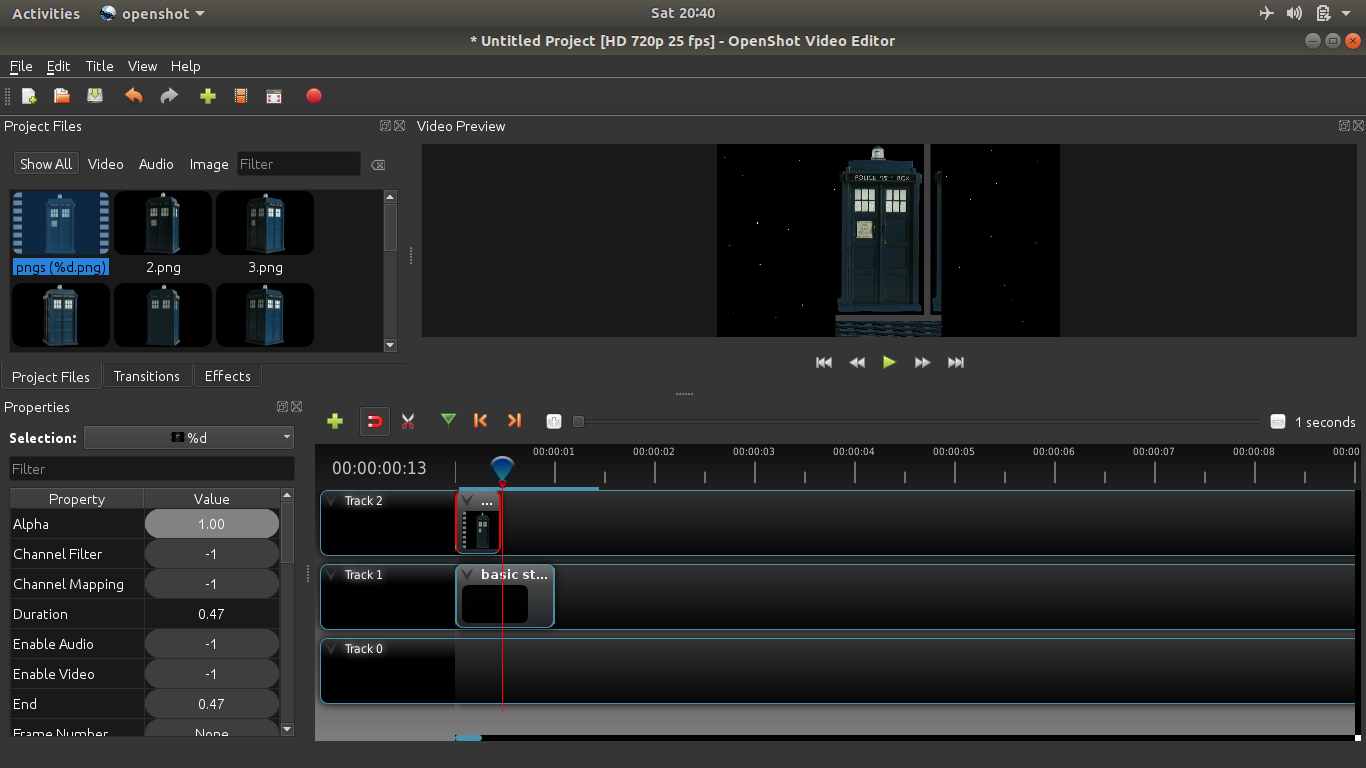
Task: Undock the Properties panel
Action: 282,407
